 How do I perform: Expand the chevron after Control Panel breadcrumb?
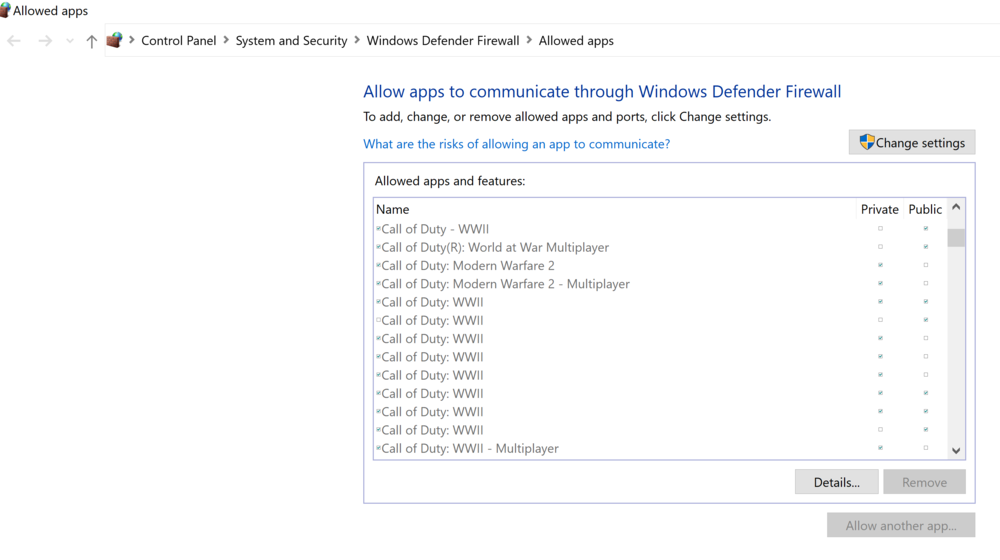(226, 41)
